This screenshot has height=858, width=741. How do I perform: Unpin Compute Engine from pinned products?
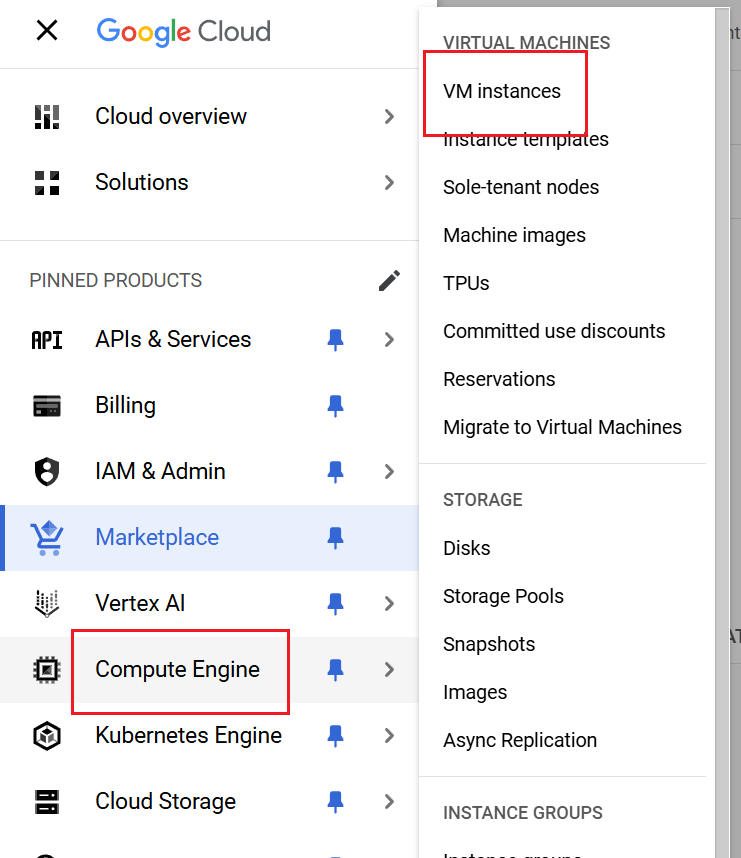335,670
